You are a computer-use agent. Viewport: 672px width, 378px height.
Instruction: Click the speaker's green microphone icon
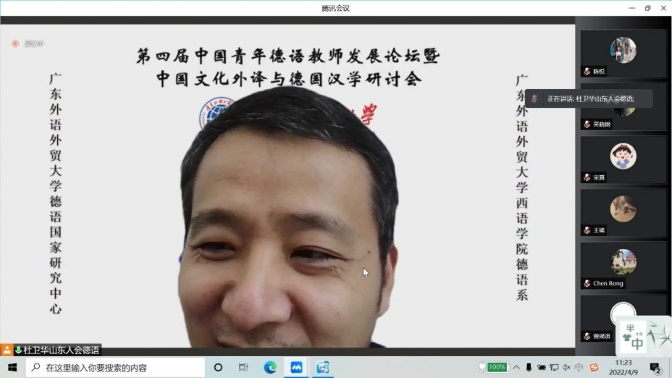18,350
